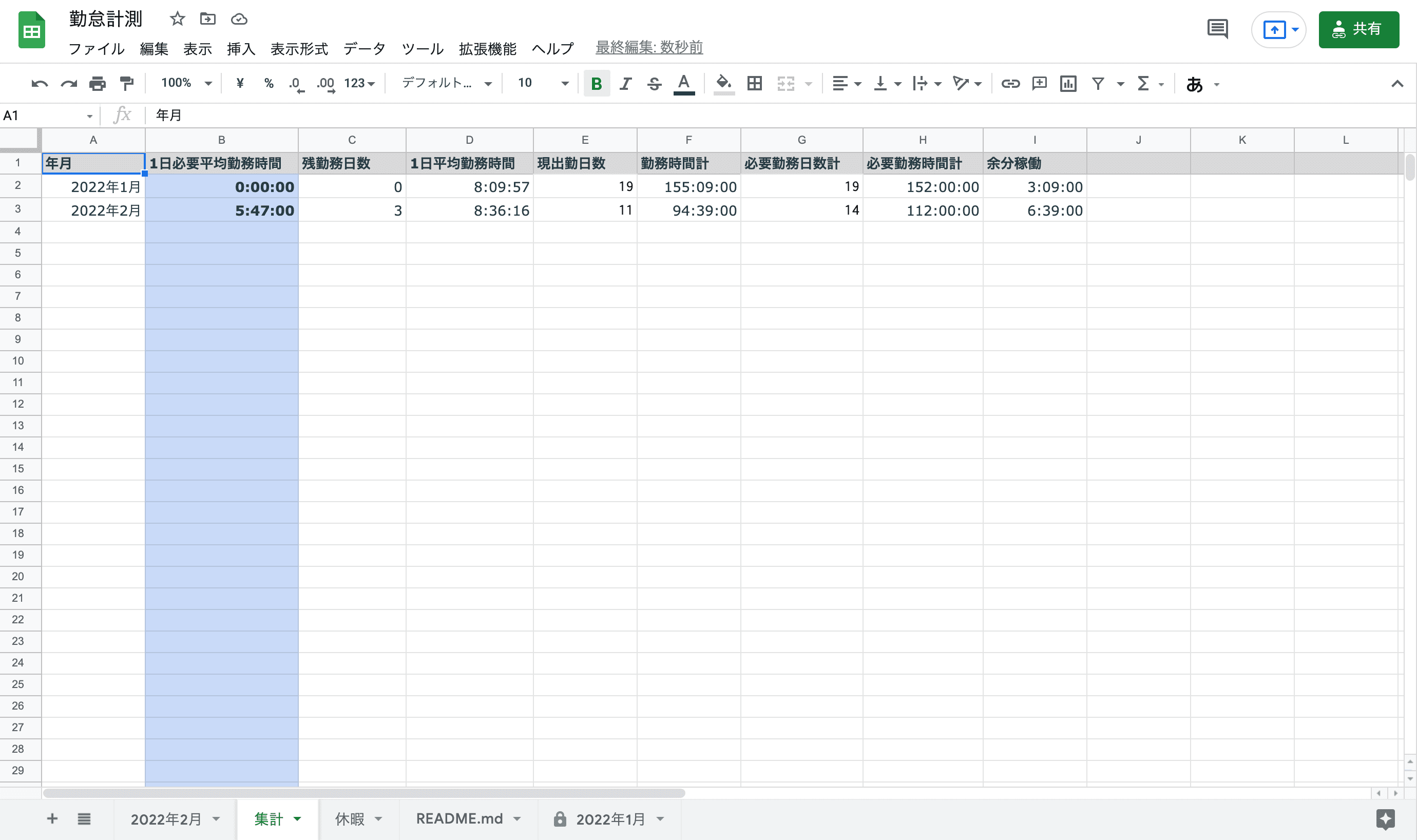Click the 共有 button
This screenshot has height=840, width=1417.
click(1358, 29)
